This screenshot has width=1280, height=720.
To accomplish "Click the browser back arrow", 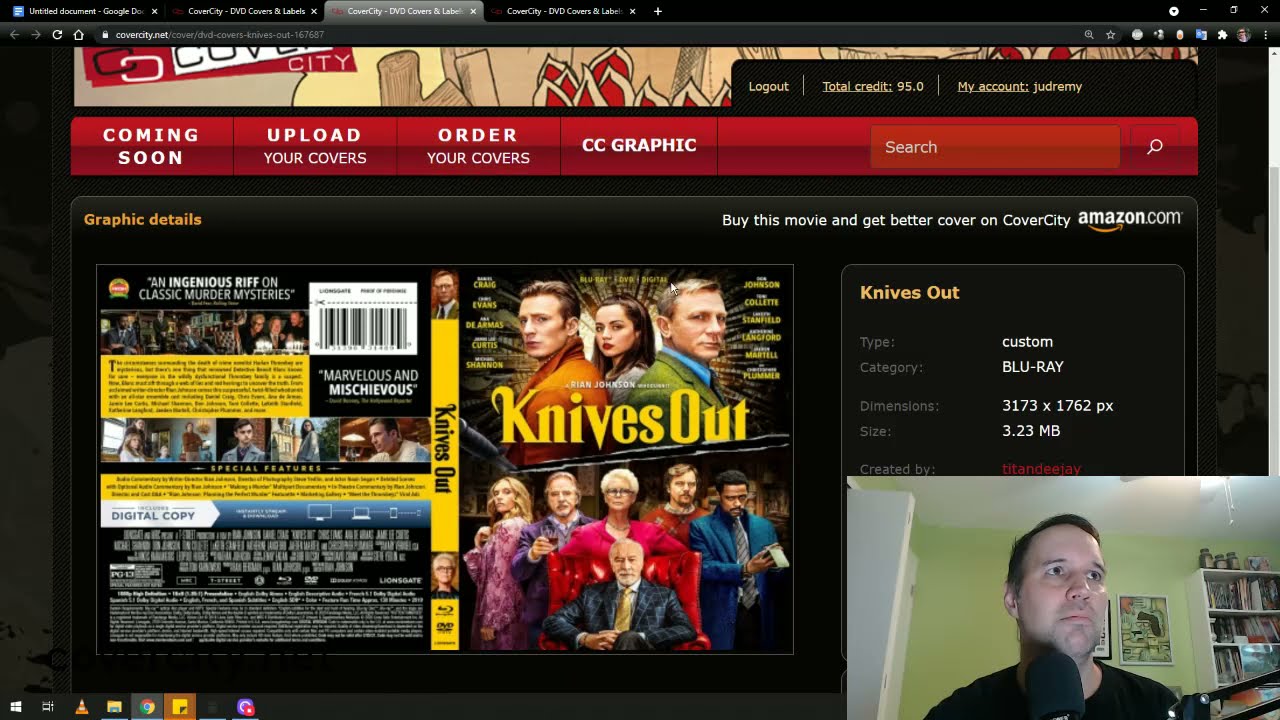I will coord(14,34).
